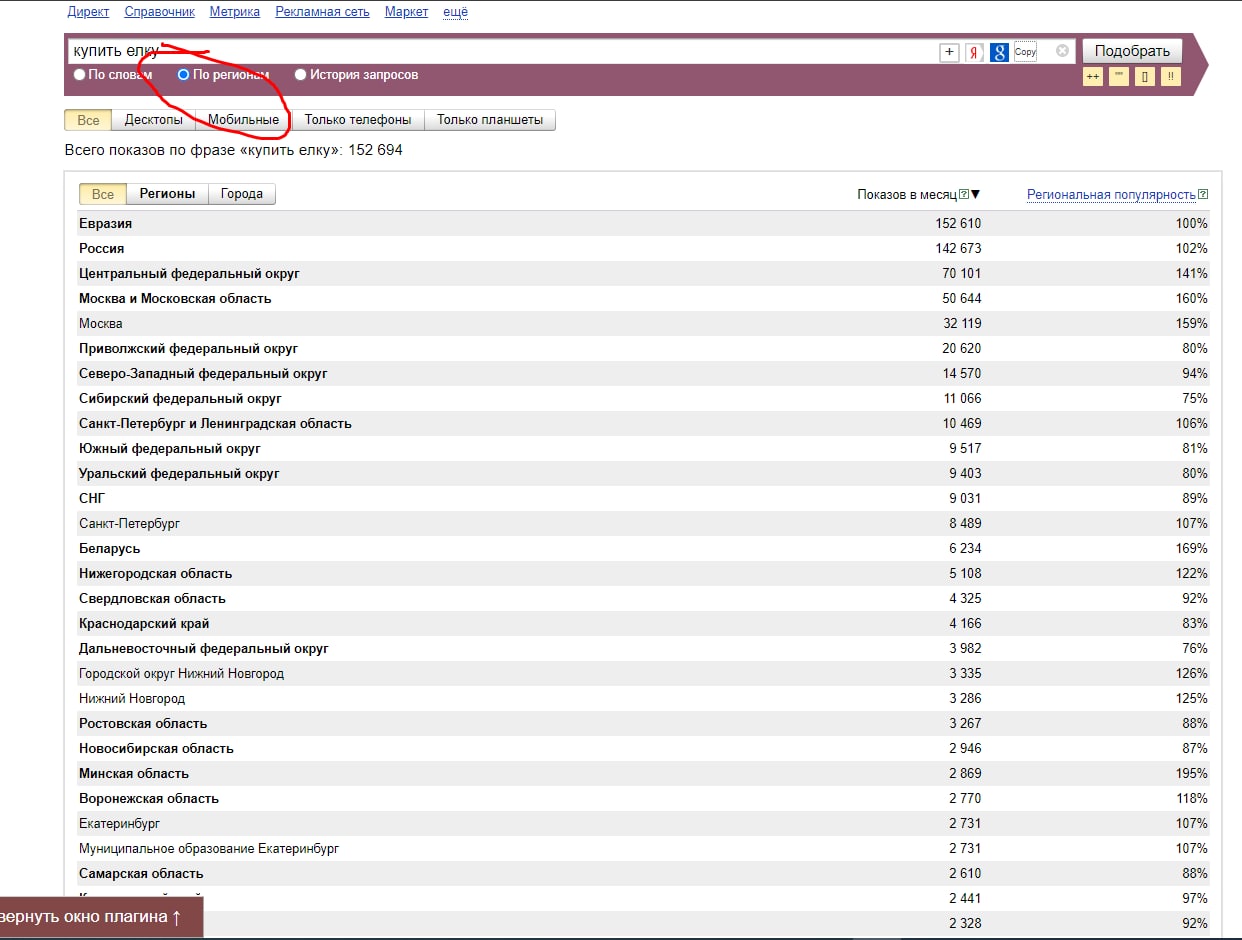Click Северо-Западный федеральный округ row

tap(643, 373)
